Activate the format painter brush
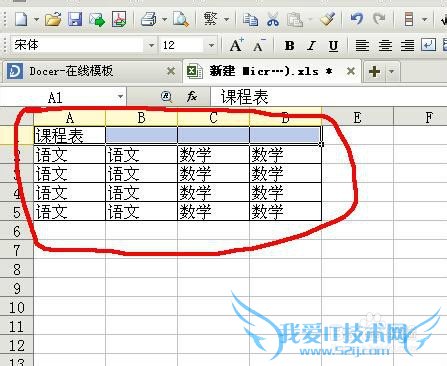Screen dimensions: 447x366 (327, 19)
